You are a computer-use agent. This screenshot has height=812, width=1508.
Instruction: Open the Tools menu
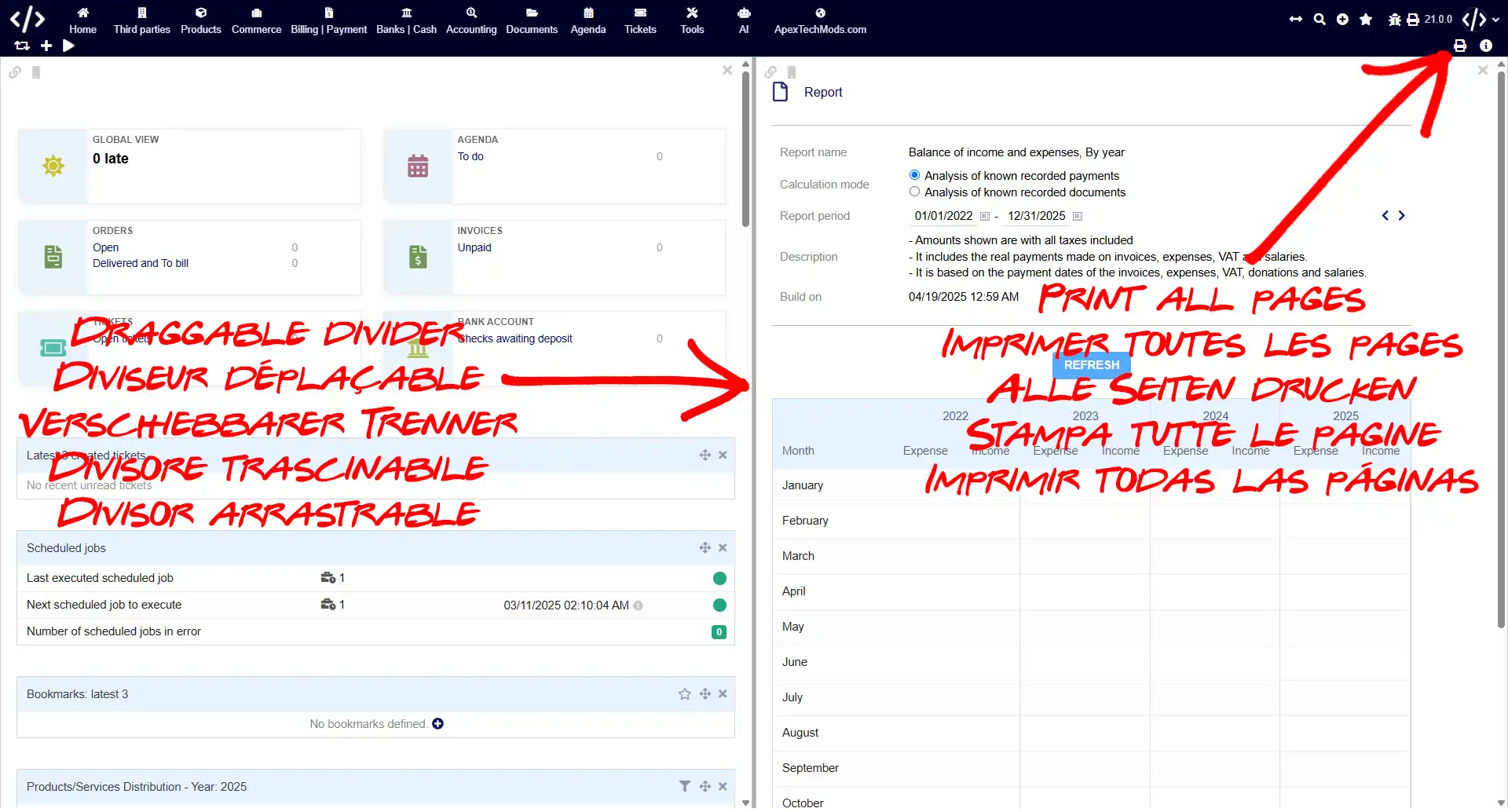[692, 21]
